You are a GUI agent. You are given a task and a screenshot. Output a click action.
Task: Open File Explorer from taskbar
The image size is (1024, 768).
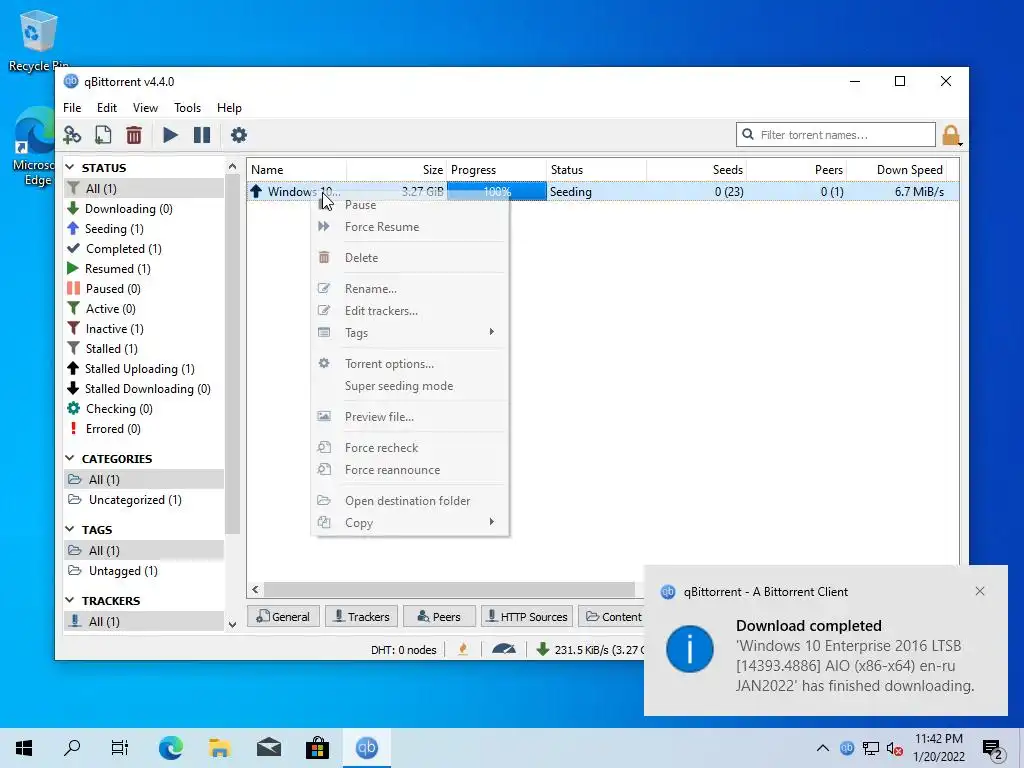[x=219, y=748]
